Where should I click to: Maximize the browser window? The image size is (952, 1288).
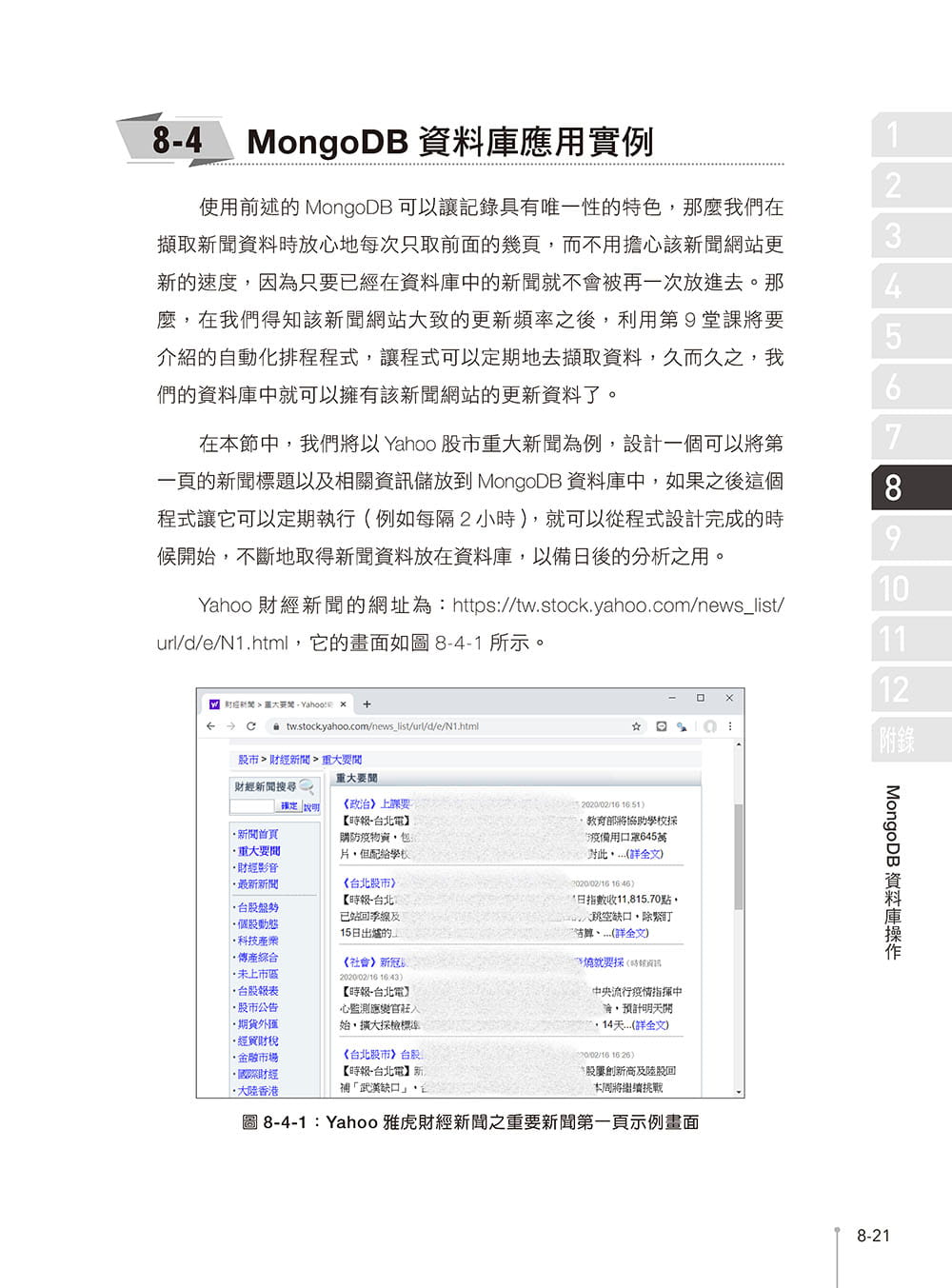point(701,698)
